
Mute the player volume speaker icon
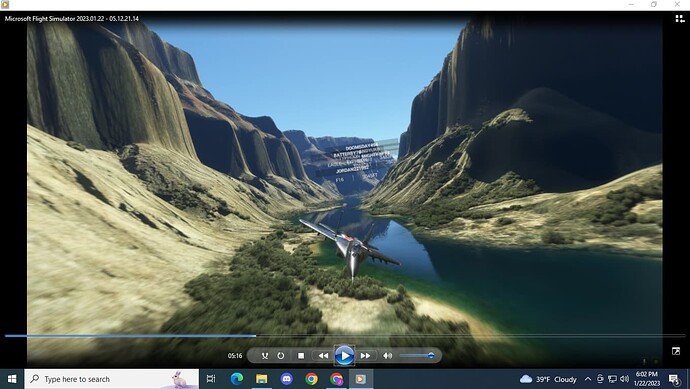click(387, 356)
